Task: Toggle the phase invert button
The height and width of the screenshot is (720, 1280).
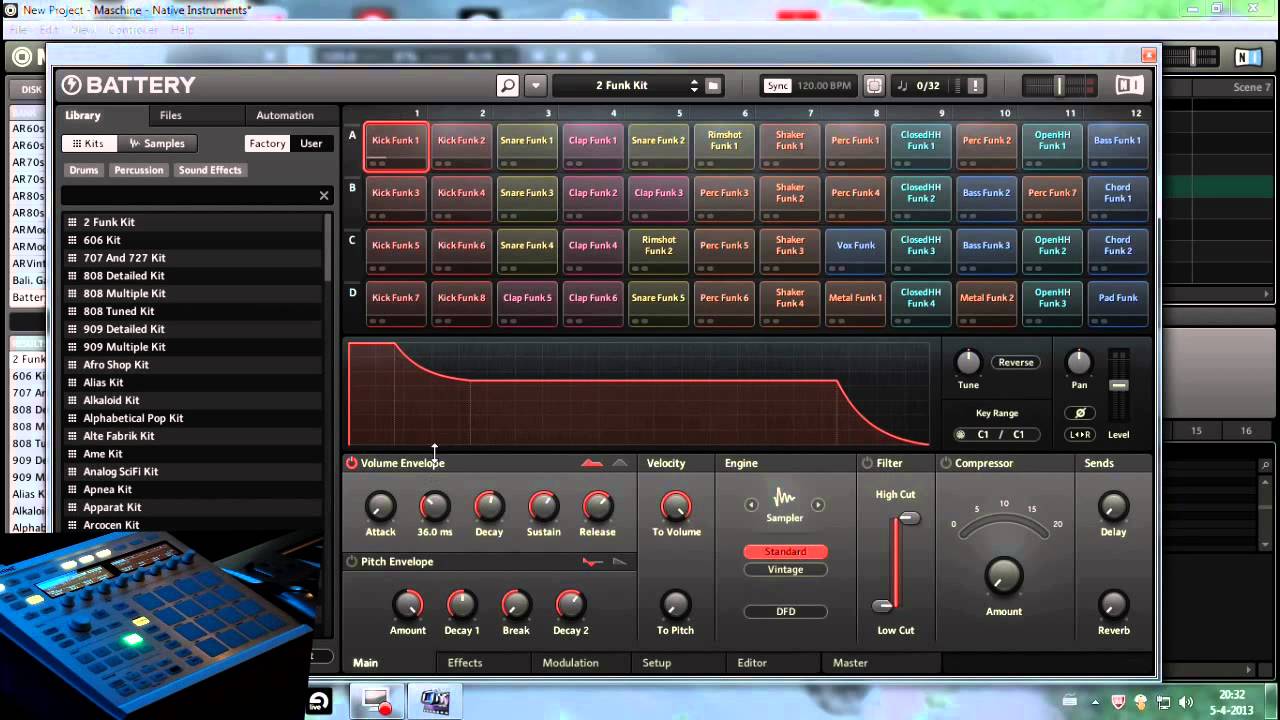Action: pyautogui.click(x=1080, y=413)
